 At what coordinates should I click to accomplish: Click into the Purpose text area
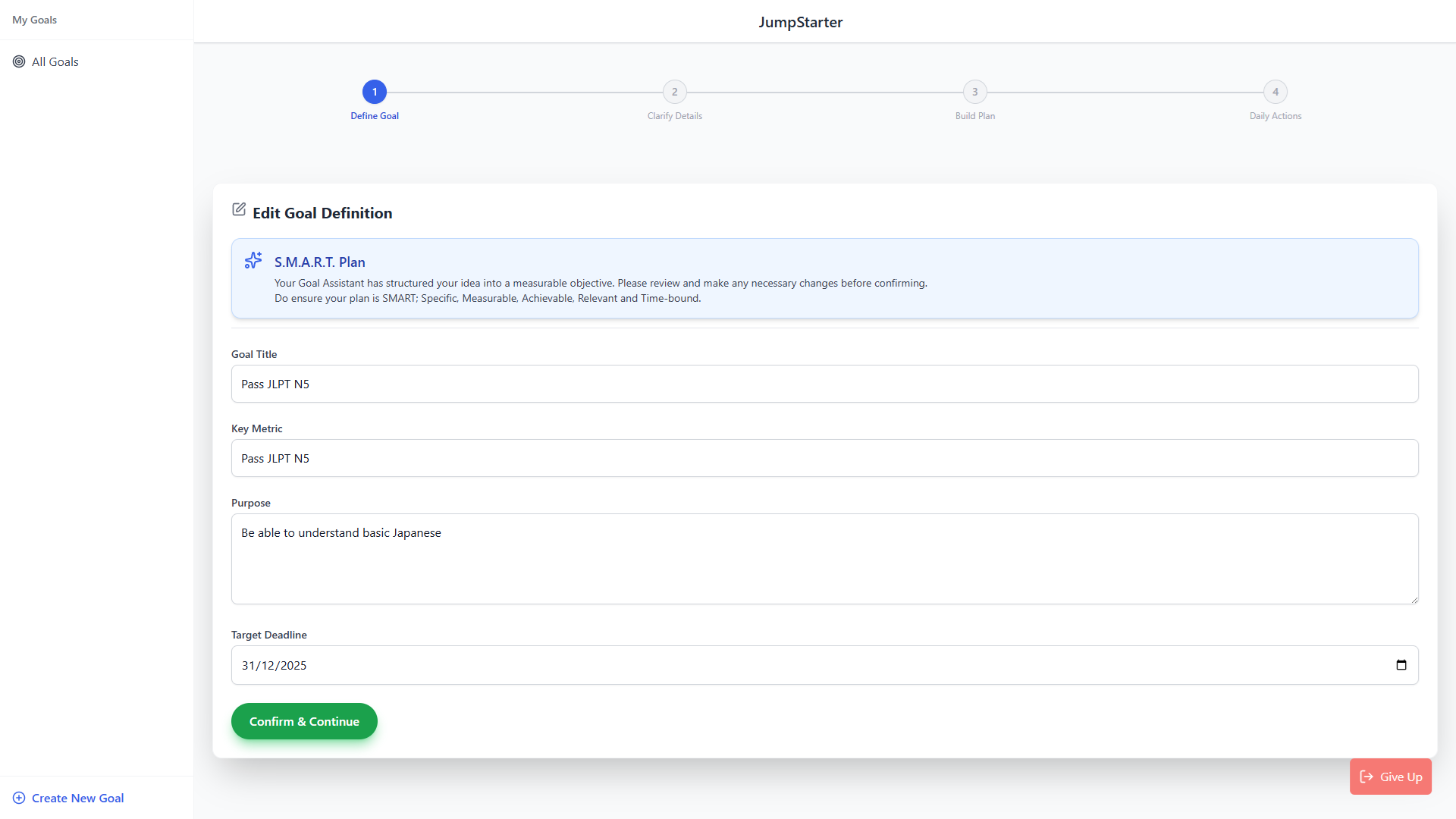point(824,559)
